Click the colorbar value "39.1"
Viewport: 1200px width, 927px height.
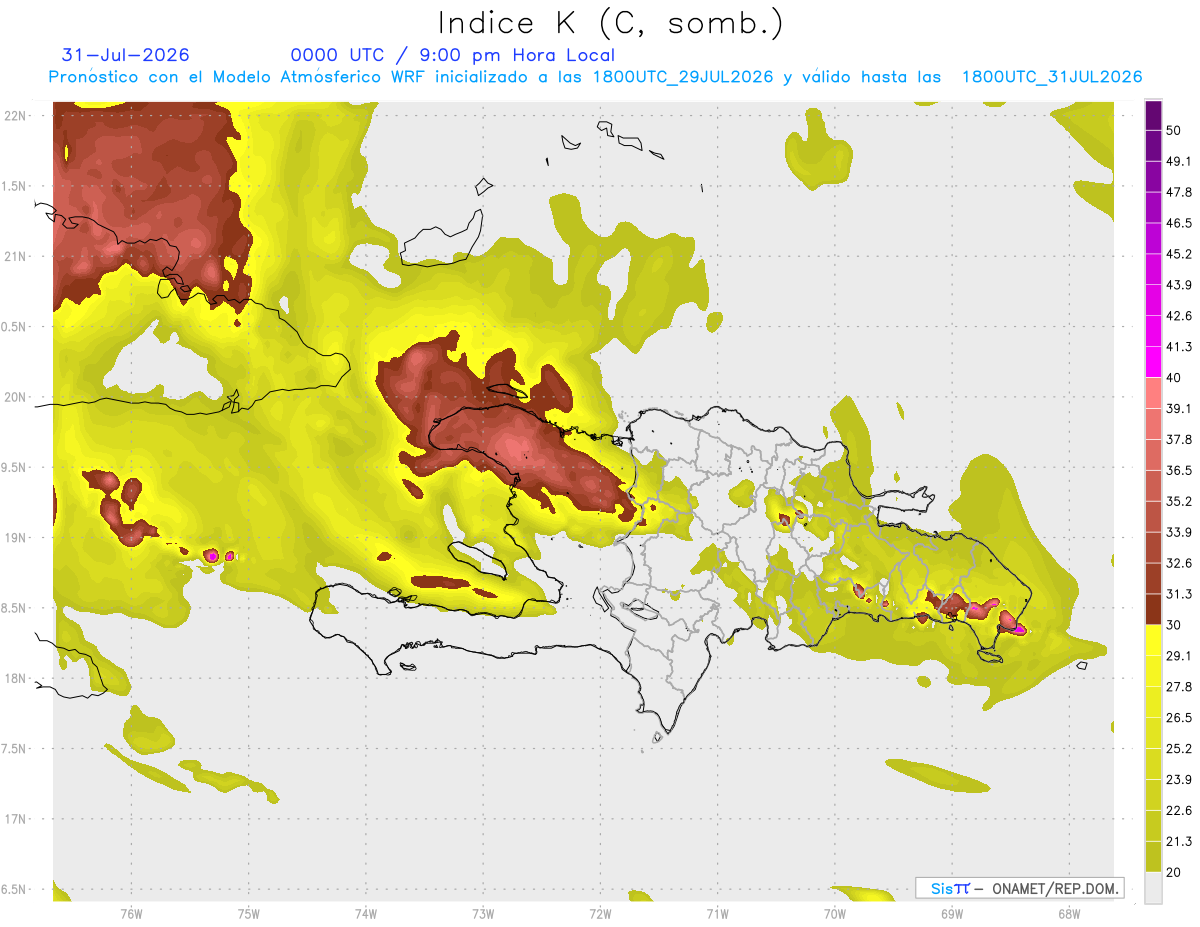pos(1179,408)
